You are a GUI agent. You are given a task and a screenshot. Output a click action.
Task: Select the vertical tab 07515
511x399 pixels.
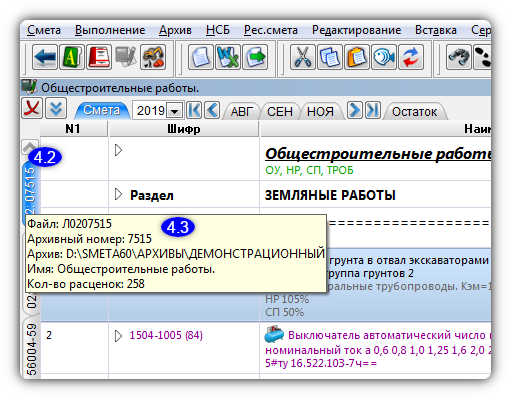(x=30, y=189)
